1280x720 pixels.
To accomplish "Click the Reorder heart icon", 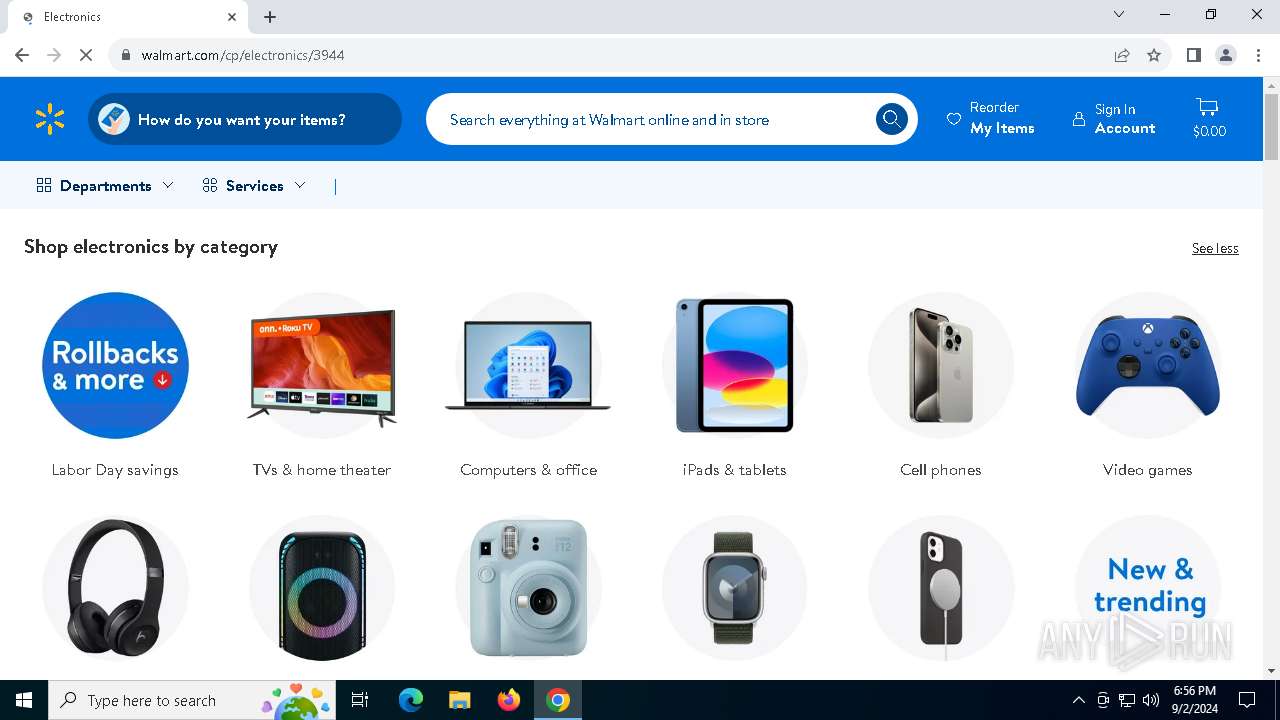I will pos(954,119).
